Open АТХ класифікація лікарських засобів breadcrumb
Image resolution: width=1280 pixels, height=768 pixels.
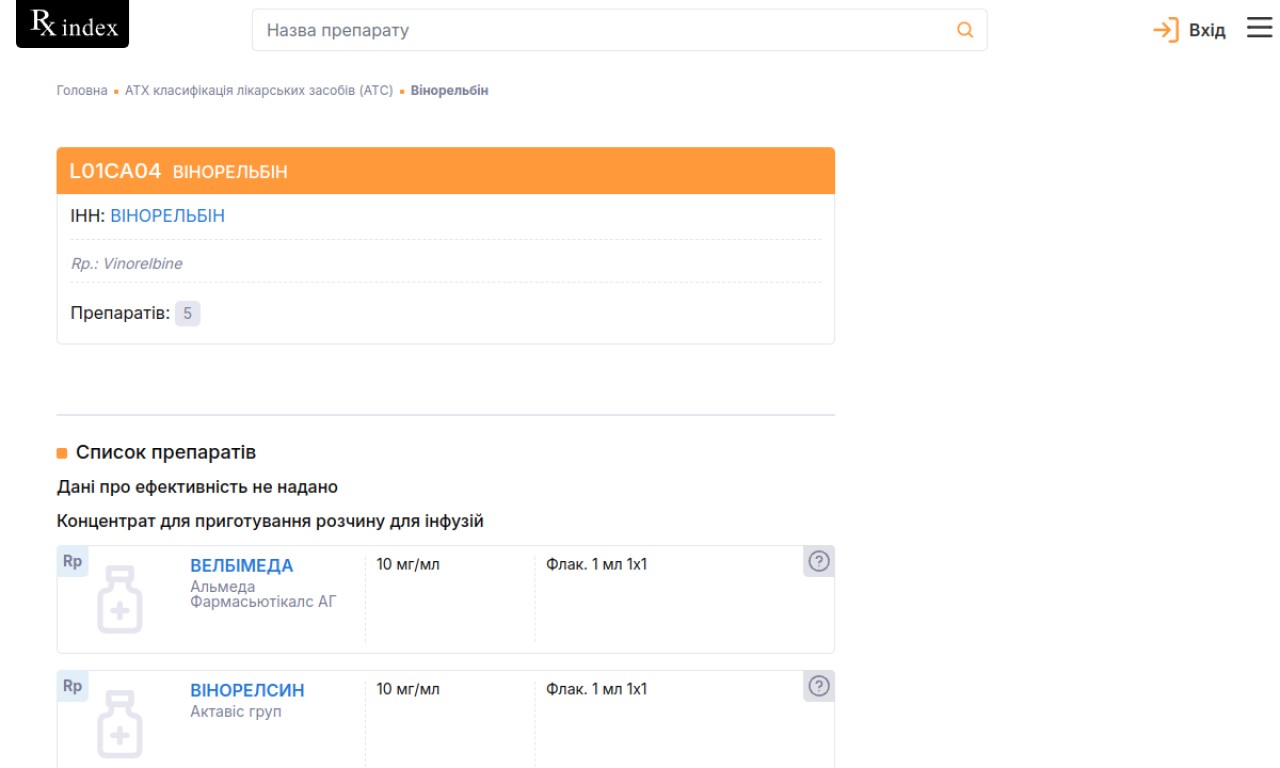[259, 90]
